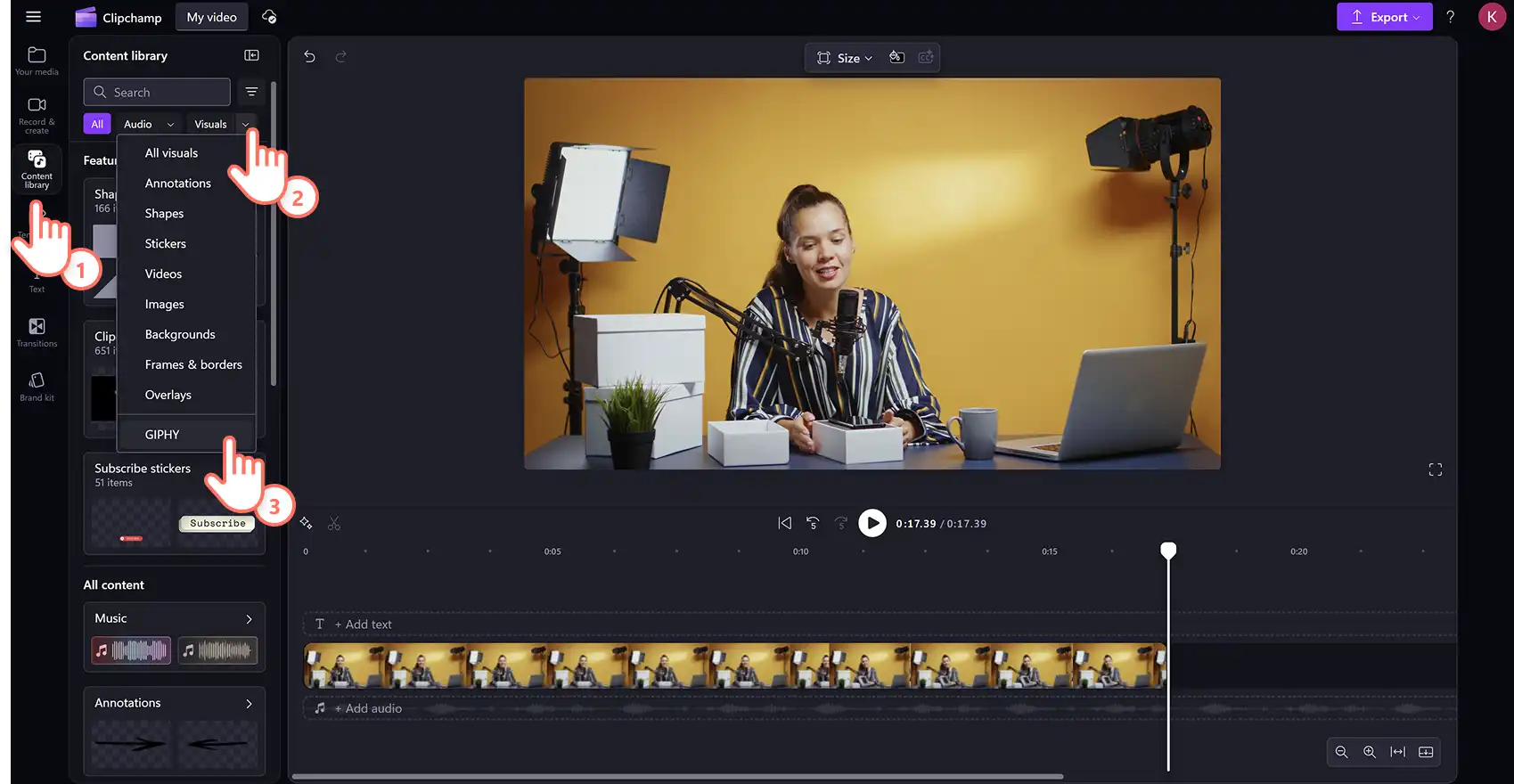Choose Shapes from Visuals menu

186,214
